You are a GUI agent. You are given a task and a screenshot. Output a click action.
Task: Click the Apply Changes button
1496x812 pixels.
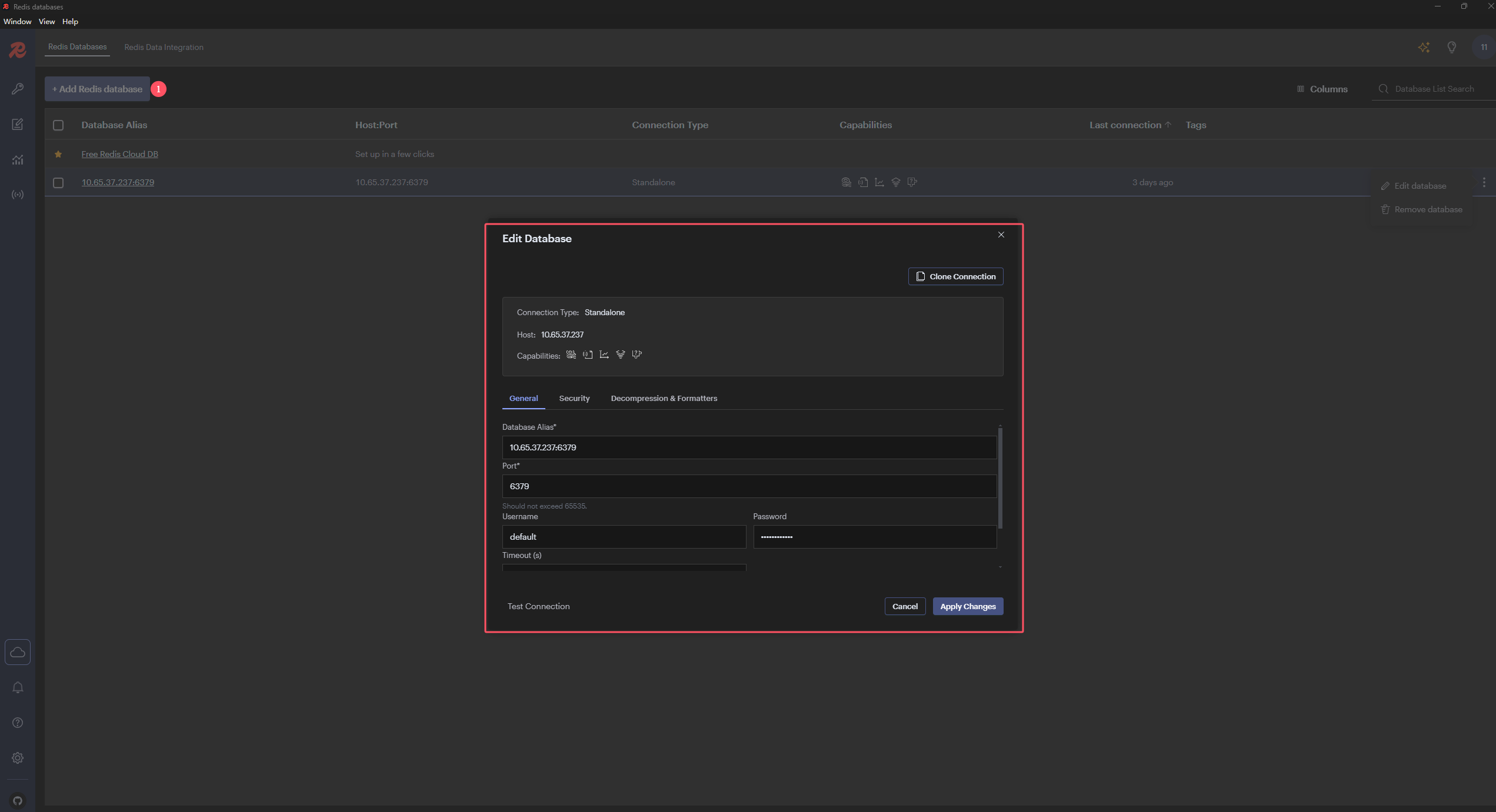point(968,607)
